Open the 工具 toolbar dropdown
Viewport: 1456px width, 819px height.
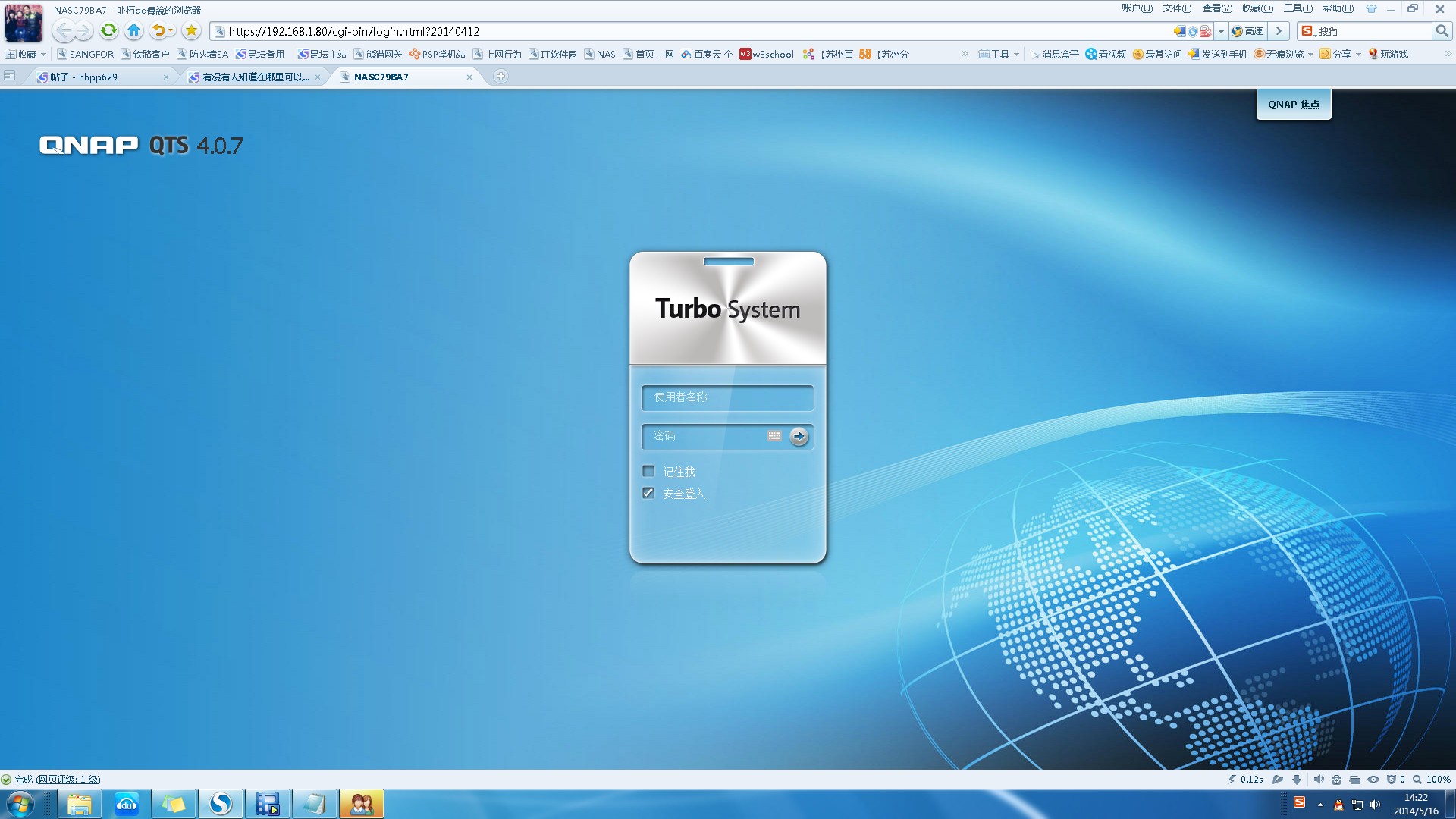click(999, 55)
